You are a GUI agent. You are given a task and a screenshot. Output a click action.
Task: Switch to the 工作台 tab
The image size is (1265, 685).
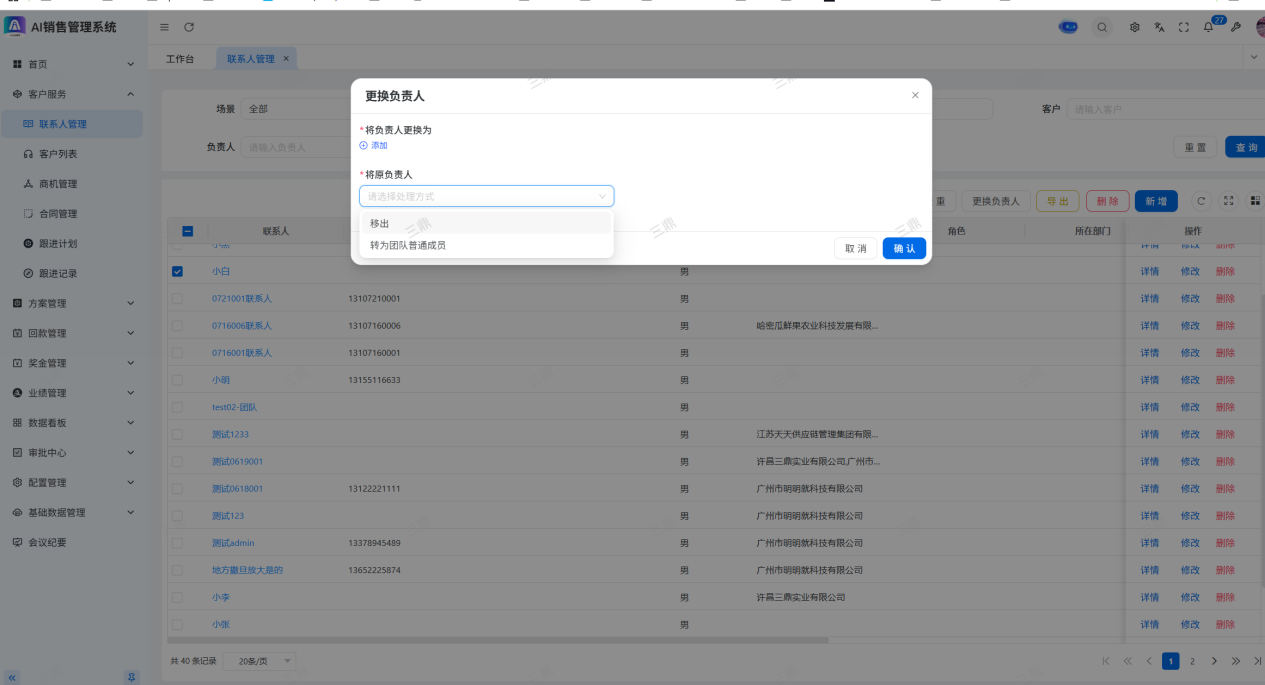click(180, 59)
